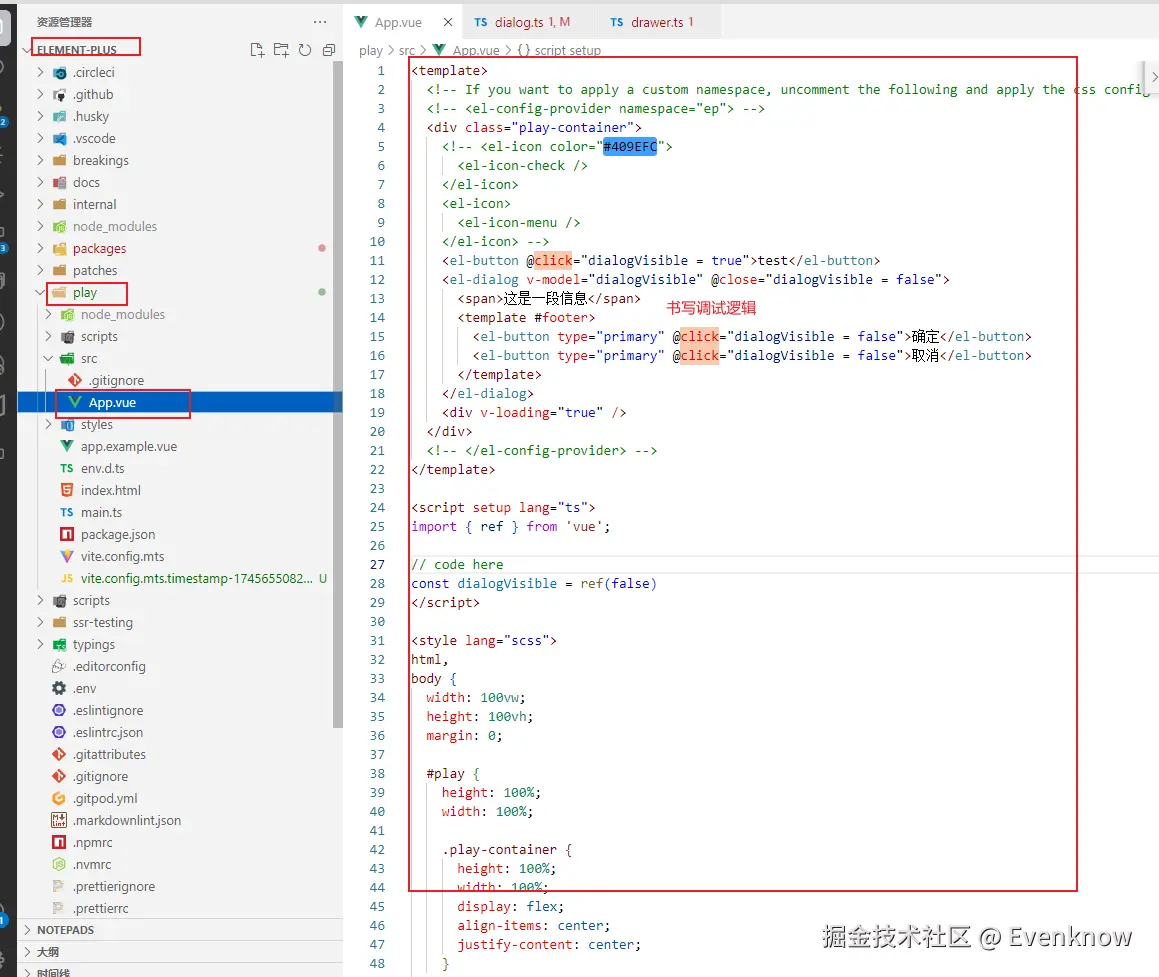Expand the breakings folder
The width and height of the screenshot is (1159, 977).
[x=41, y=160]
